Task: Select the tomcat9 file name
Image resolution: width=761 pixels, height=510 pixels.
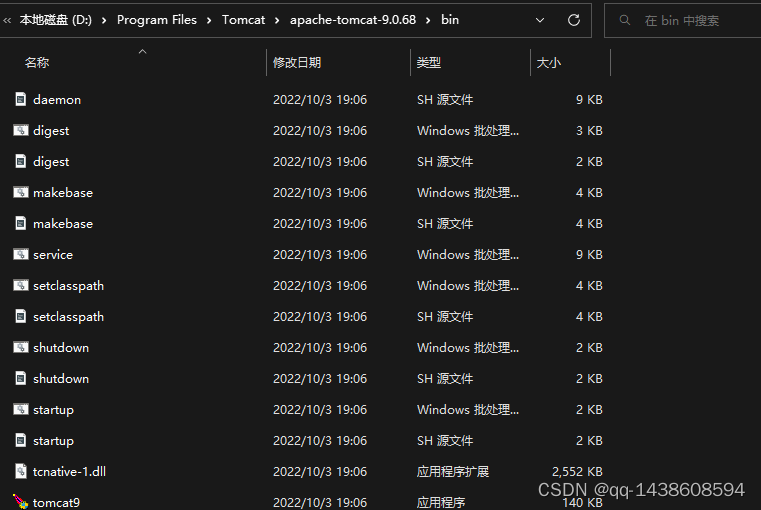Action: (x=56, y=503)
